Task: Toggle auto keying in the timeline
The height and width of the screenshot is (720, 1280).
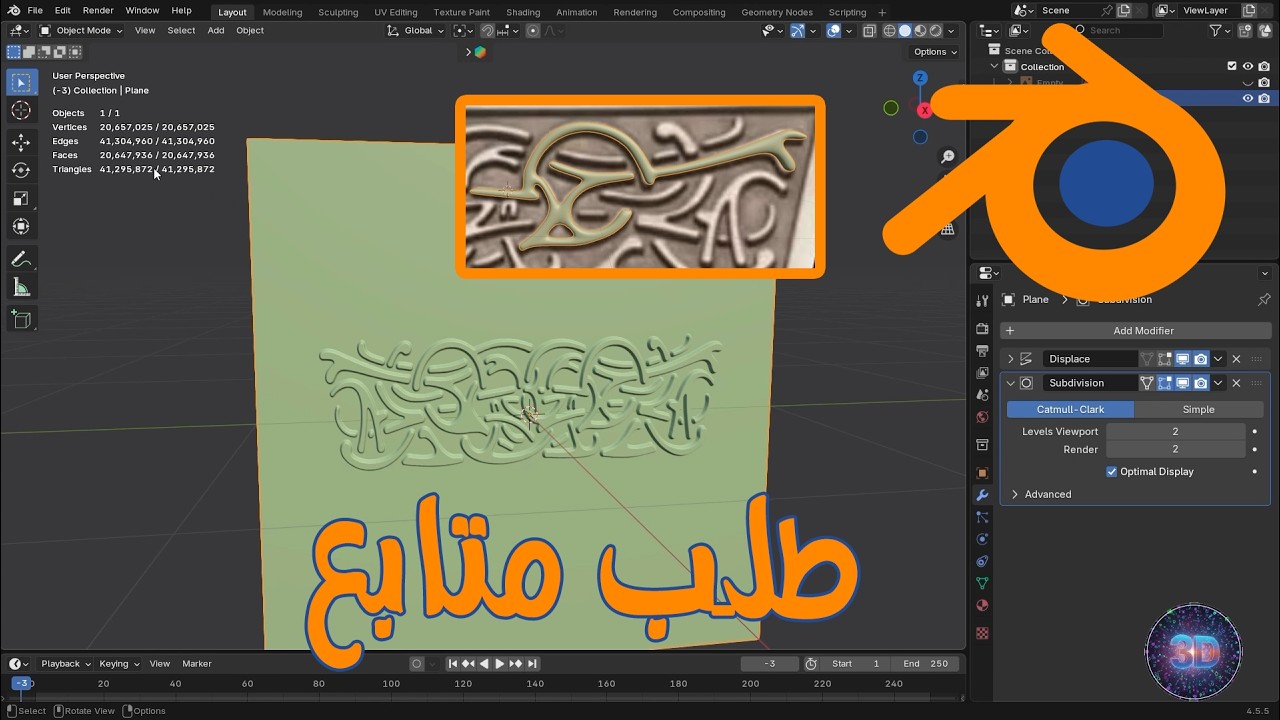Action: [x=417, y=663]
